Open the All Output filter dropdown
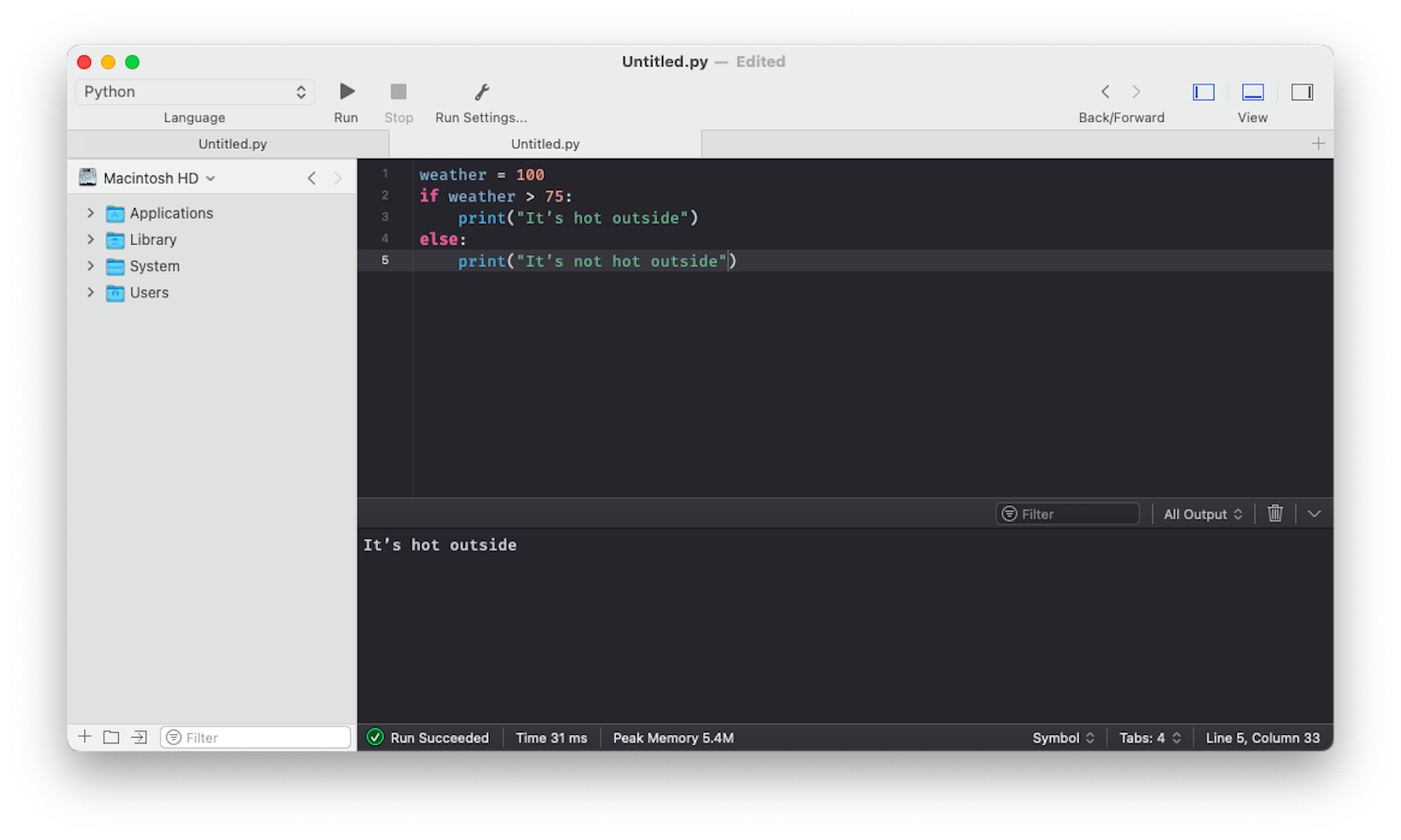 (x=1203, y=513)
